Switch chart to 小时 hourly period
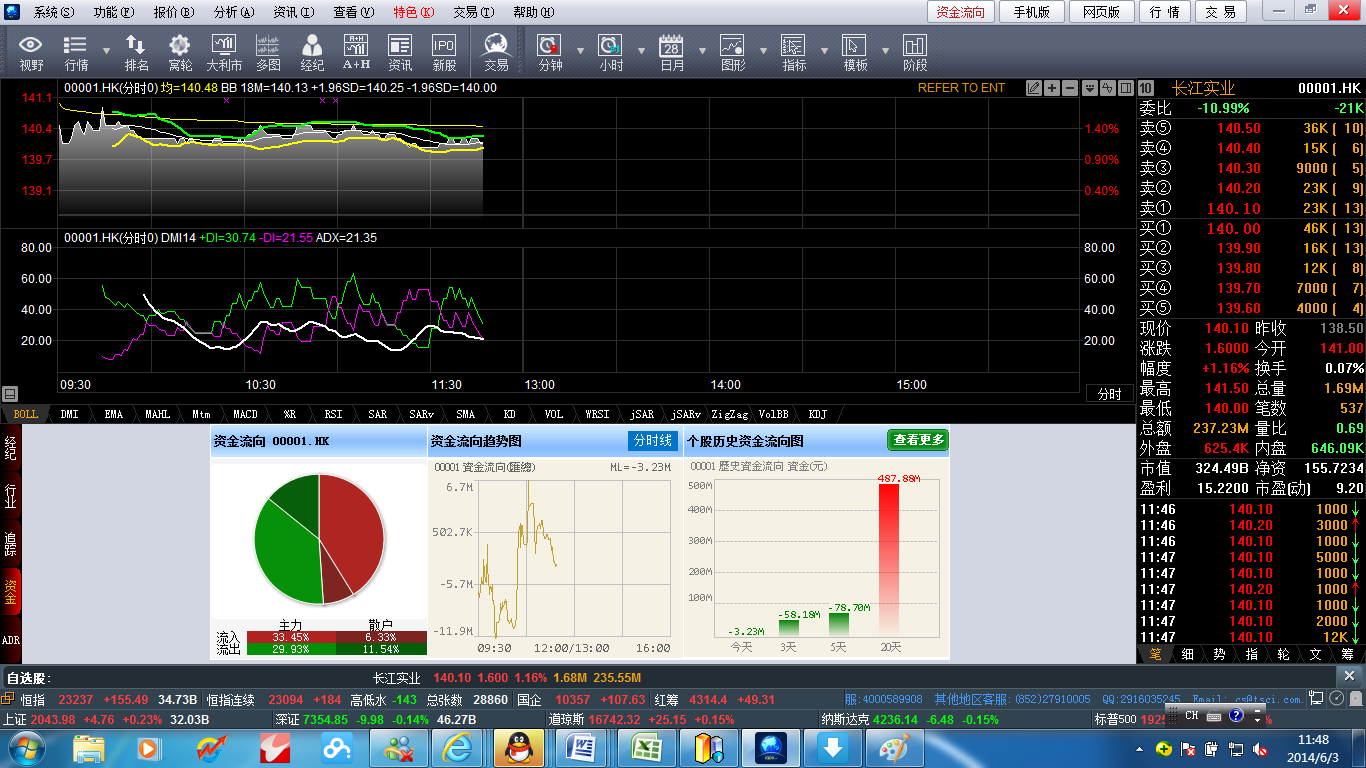Screen dimensions: 1366x768 611,52
